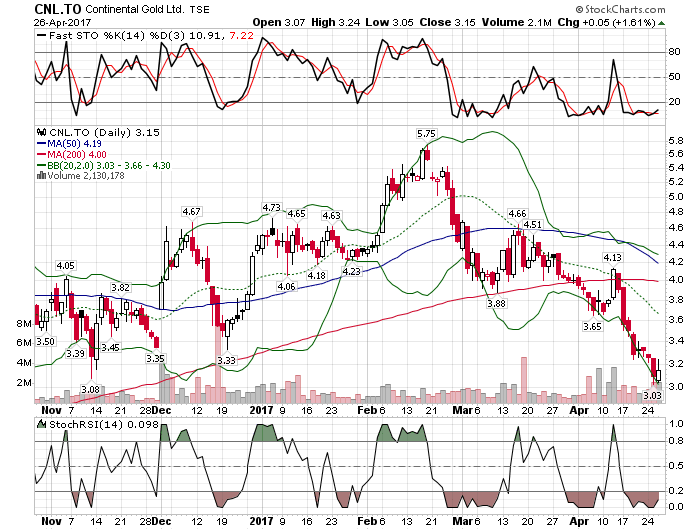This screenshot has height=530, width=700.
Task: Click the StochRSI(14) 0.098 legend
Action: click(104, 424)
